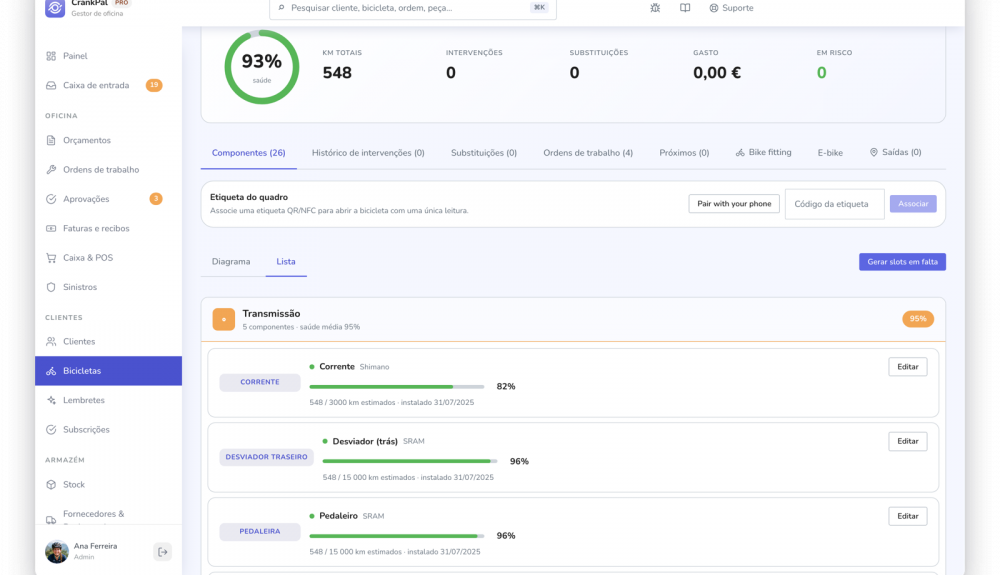Click the search box Pesquisar cliente
The image size is (1000, 575).
coord(413,8)
